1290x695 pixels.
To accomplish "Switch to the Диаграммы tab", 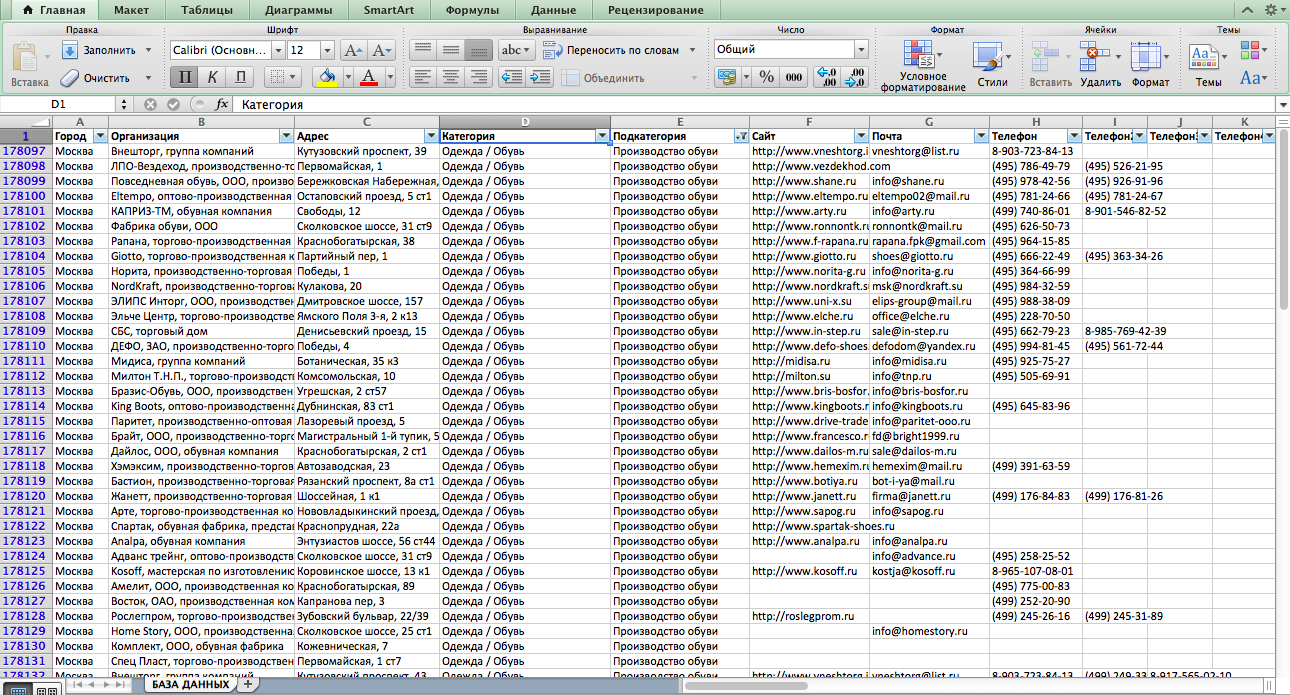I will (300, 10).
